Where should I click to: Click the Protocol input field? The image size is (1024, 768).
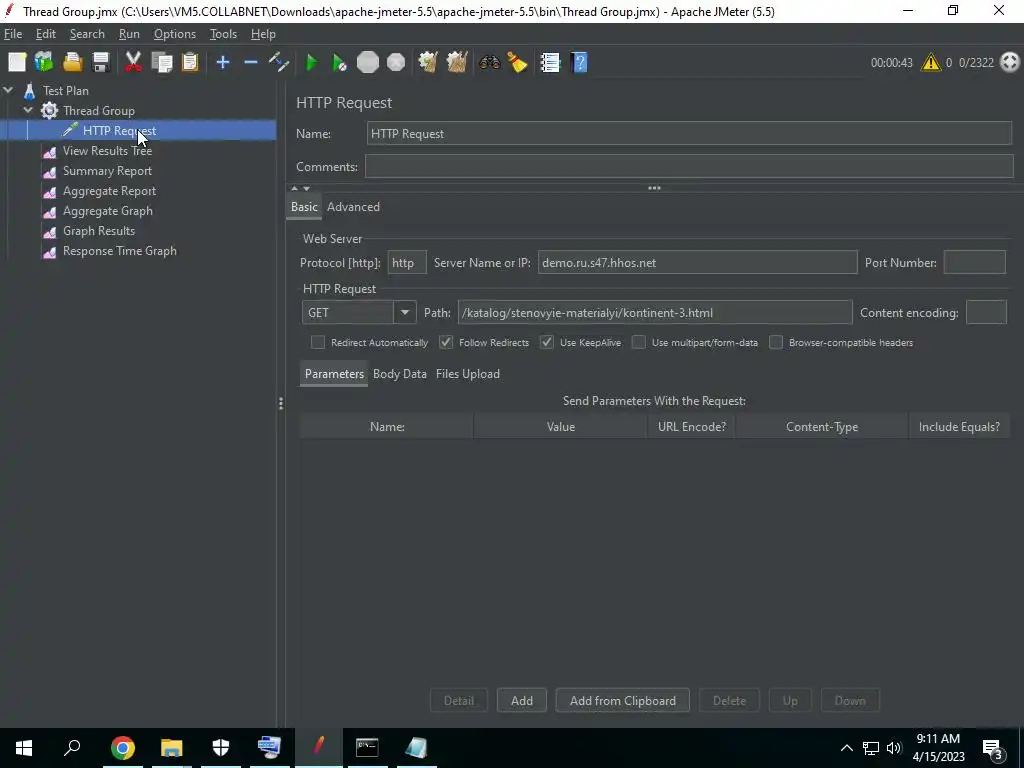(x=407, y=263)
